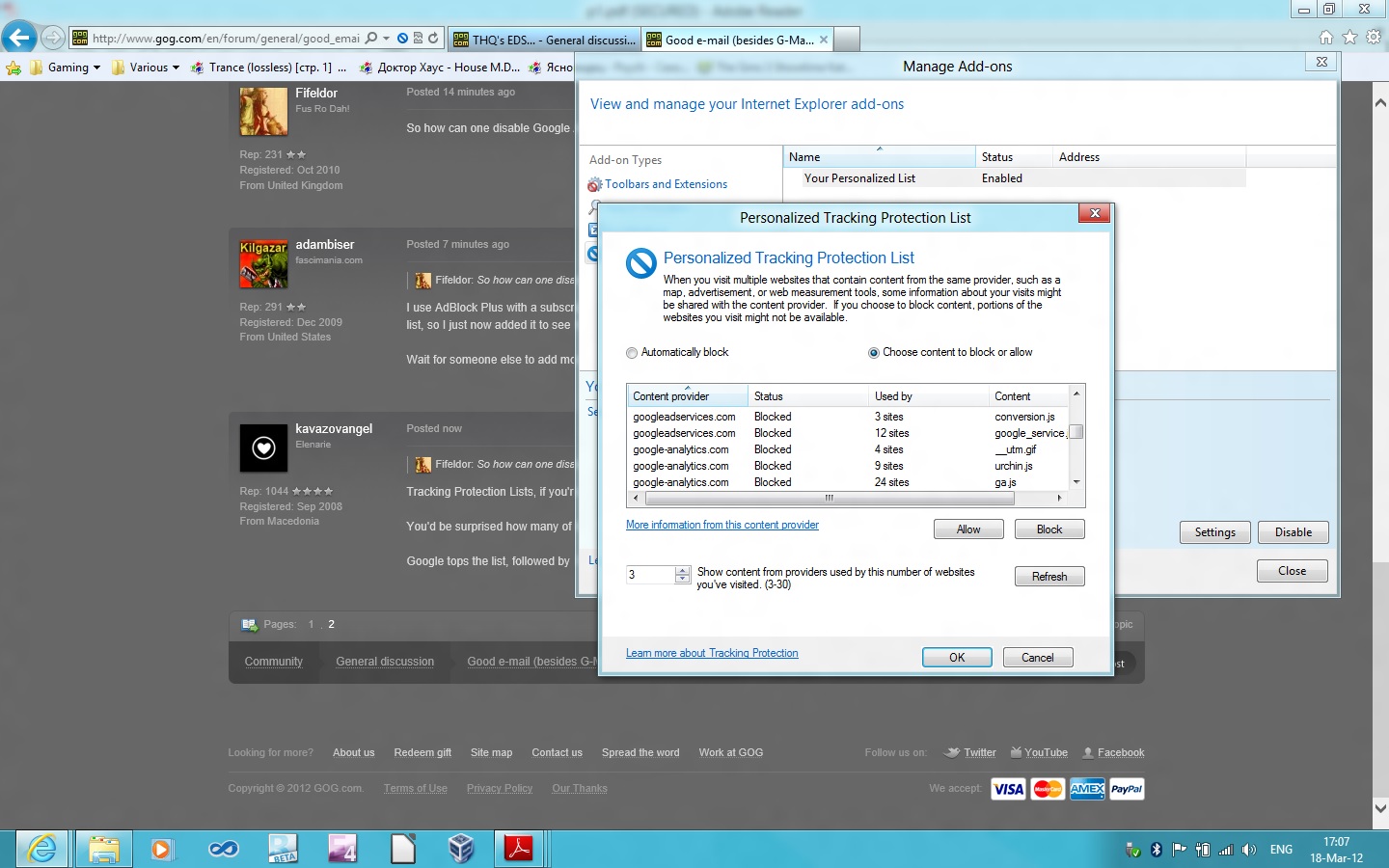Click the blue Tracking Protection icon in address bar
Viewport: 1389px width, 868px height.
point(402,39)
